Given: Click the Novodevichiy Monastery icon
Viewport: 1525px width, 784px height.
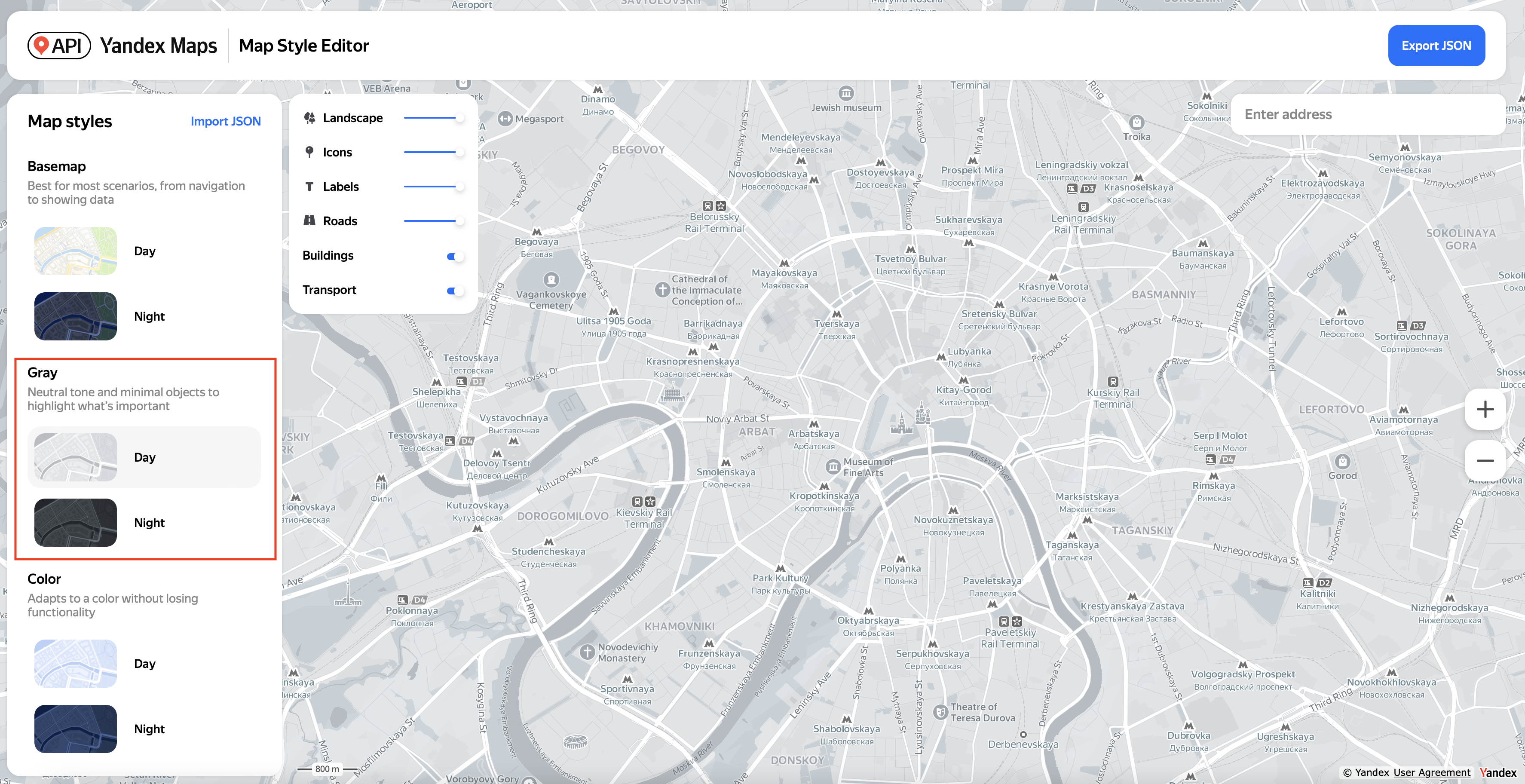Looking at the screenshot, I should point(587,652).
